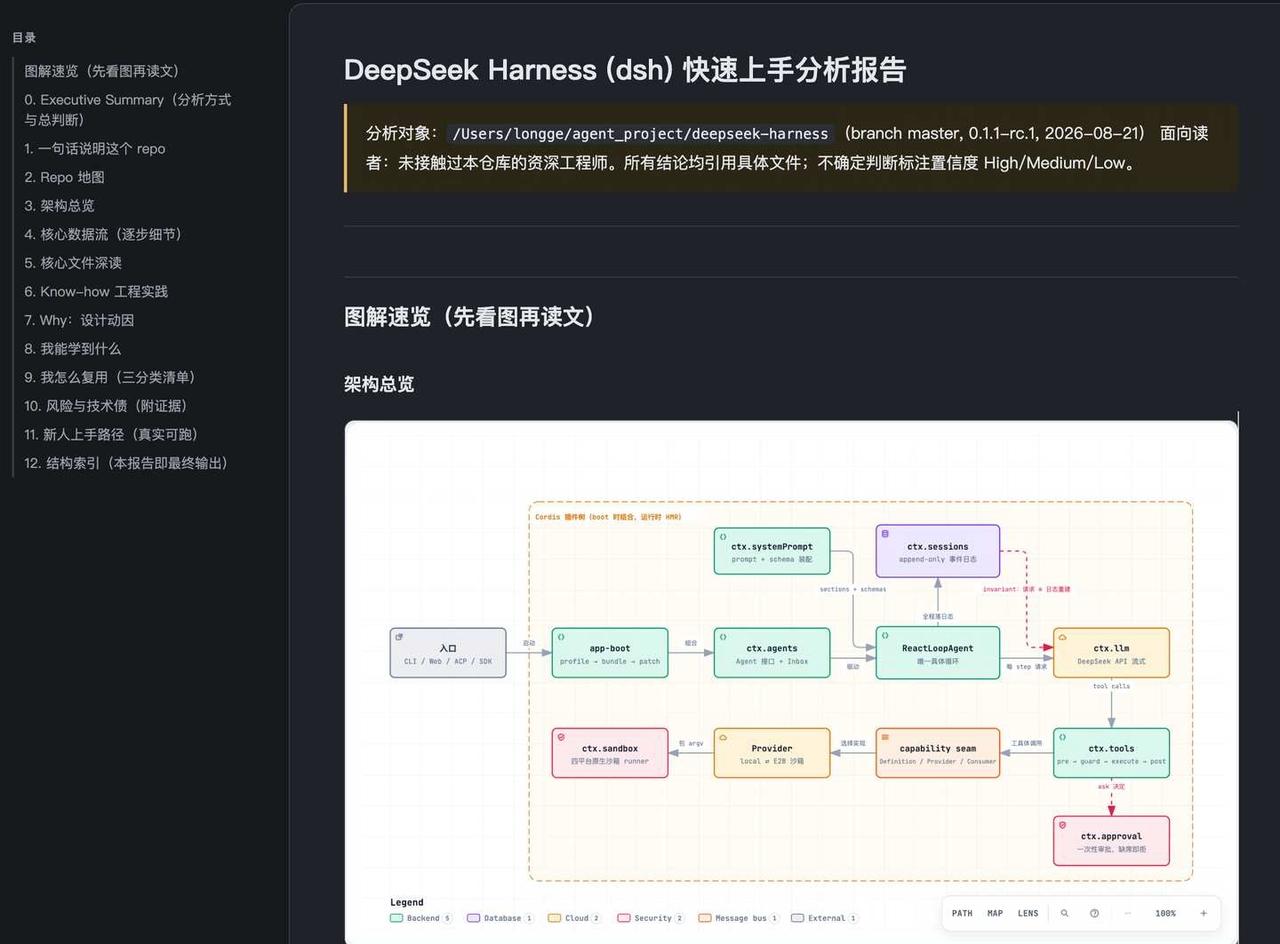Screen dimensions: 1280x944
Task: Click the braces icon on ctx.agents node
Action: coord(723,636)
